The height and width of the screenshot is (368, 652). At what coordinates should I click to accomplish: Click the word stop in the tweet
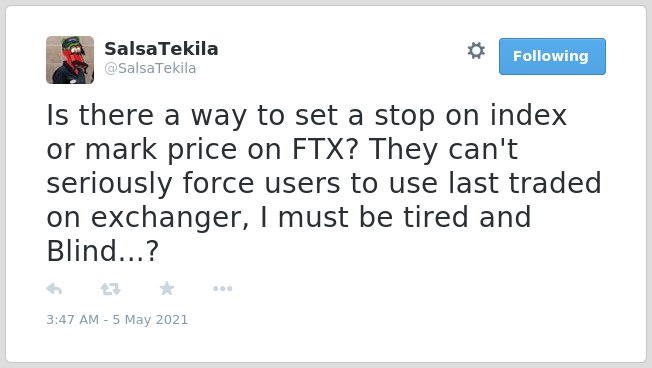click(405, 116)
